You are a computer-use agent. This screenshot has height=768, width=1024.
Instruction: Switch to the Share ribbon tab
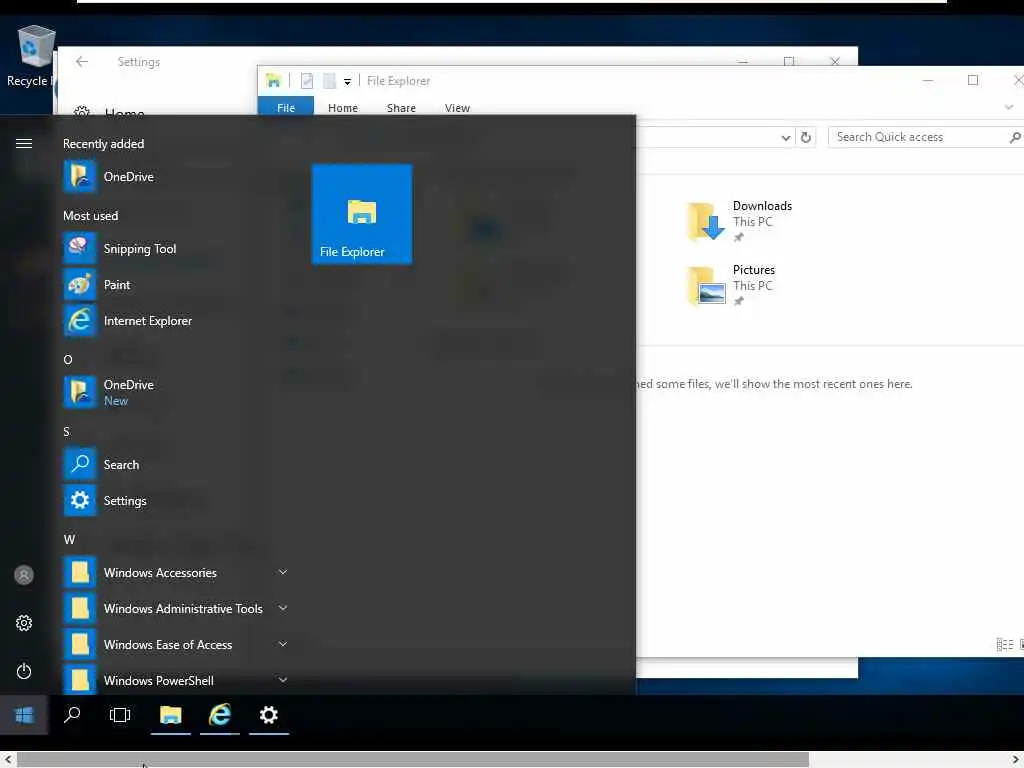(x=401, y=108)
